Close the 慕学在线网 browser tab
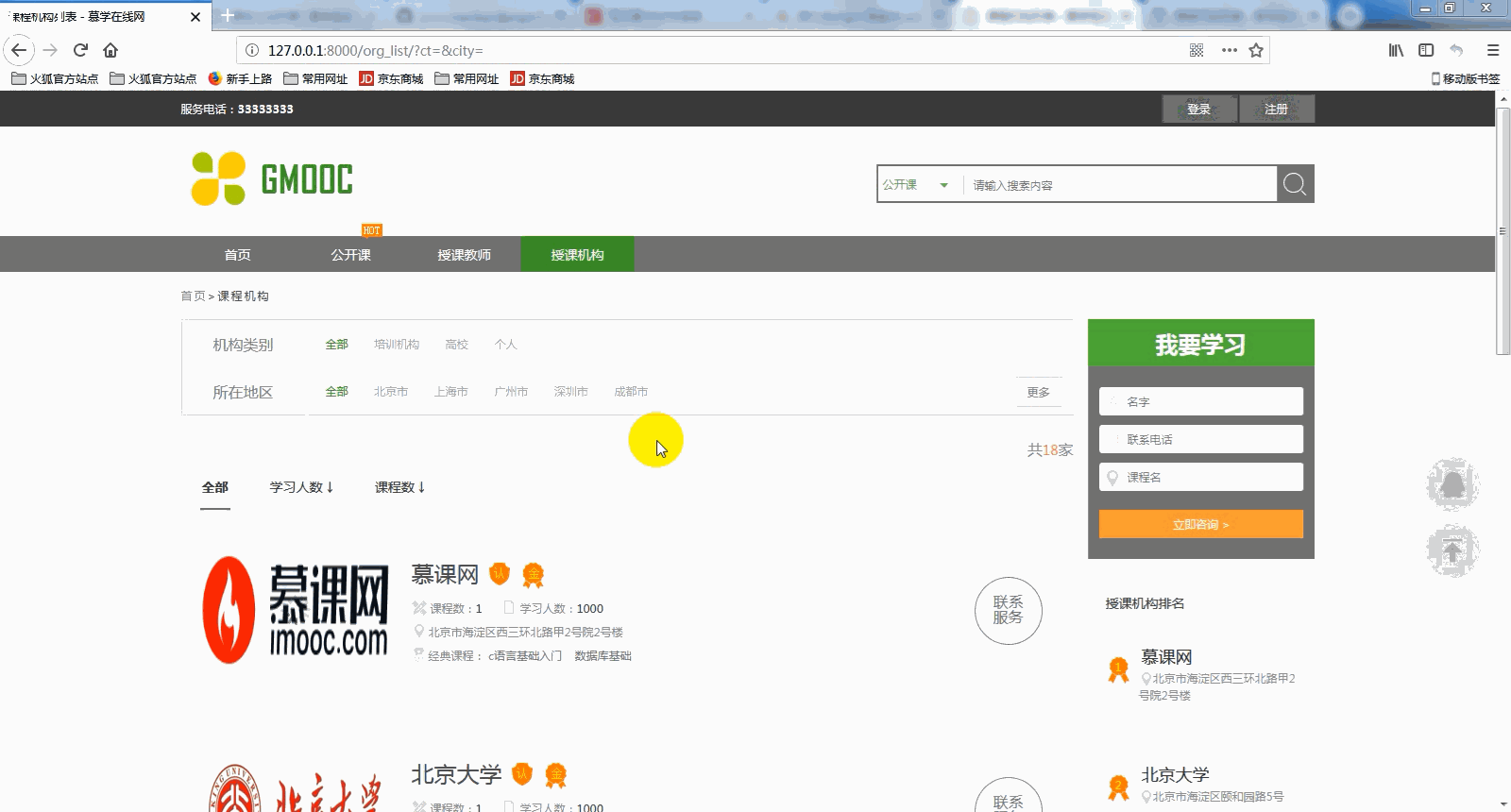This screenshot has width=1511, height=812. tap(195, 17)
